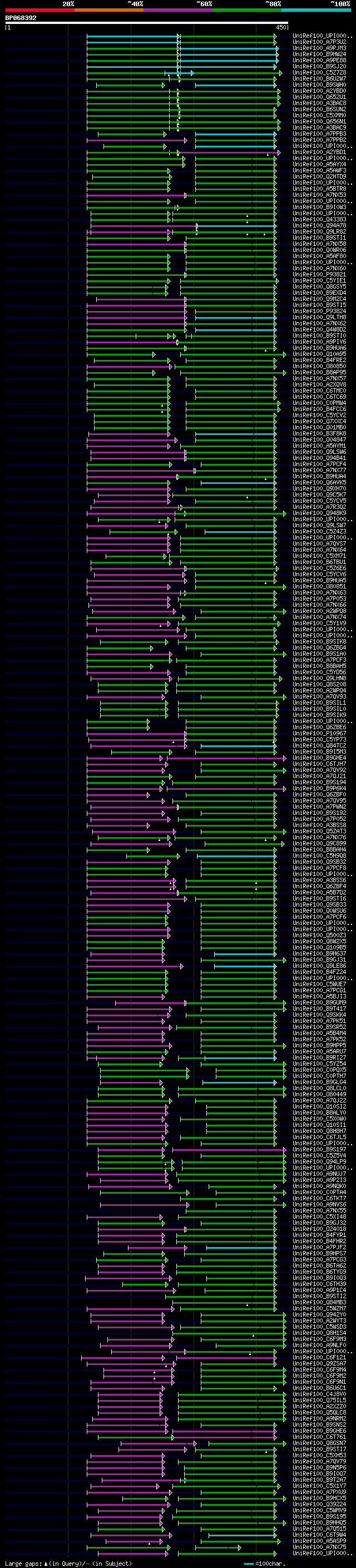
Task: Select the UniRef100_O04847 label
Action: pyautogui.click(x=319, y=439)
